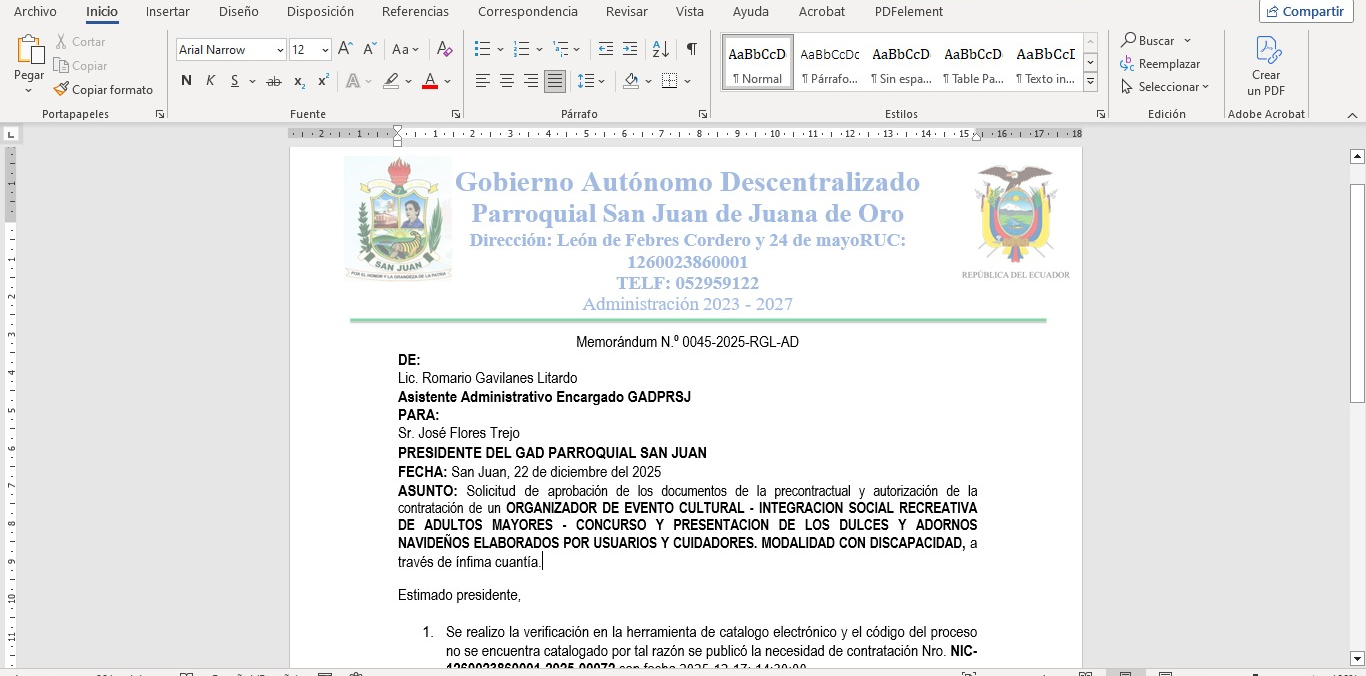This screenshot has width=1366, height=676.
Task: Toggle bold formatting (N)
Action: coord(186,81)
